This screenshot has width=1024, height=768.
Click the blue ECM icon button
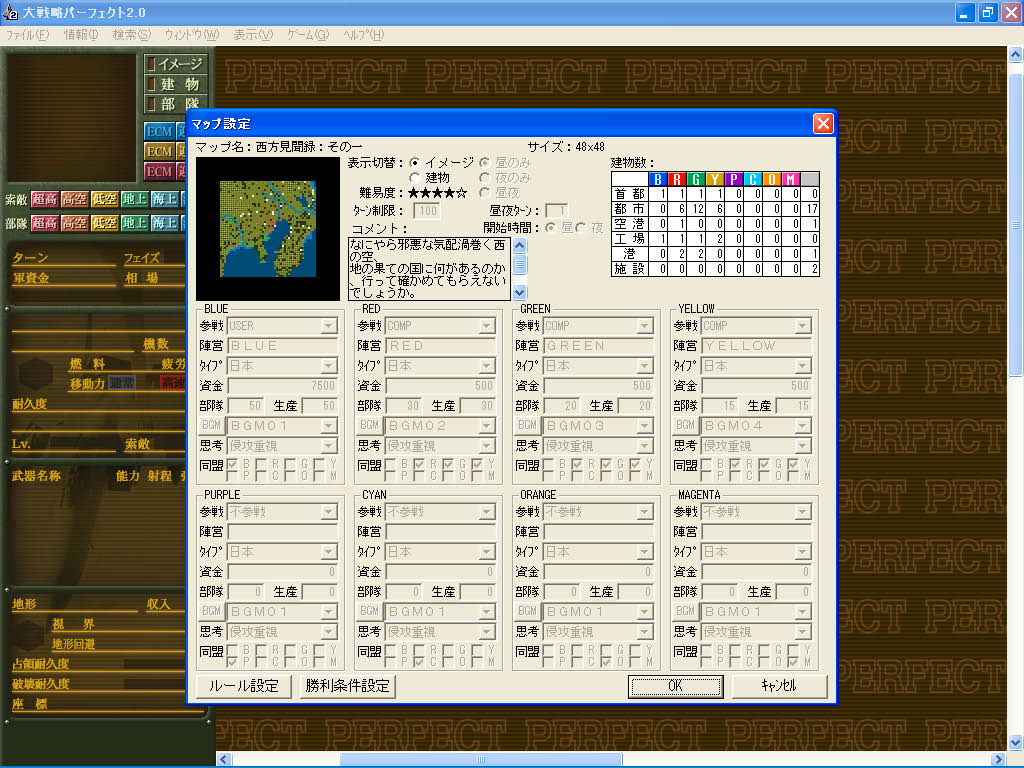point(159,131)
